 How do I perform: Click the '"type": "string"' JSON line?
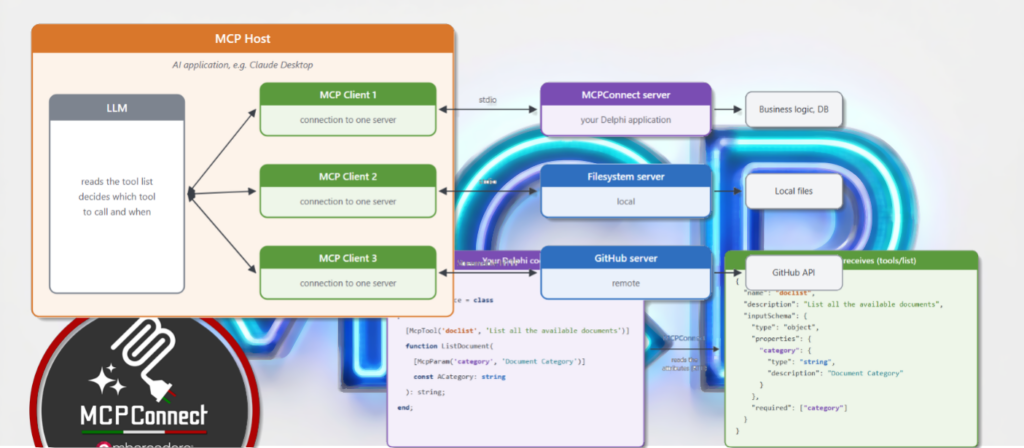[801, 362]
